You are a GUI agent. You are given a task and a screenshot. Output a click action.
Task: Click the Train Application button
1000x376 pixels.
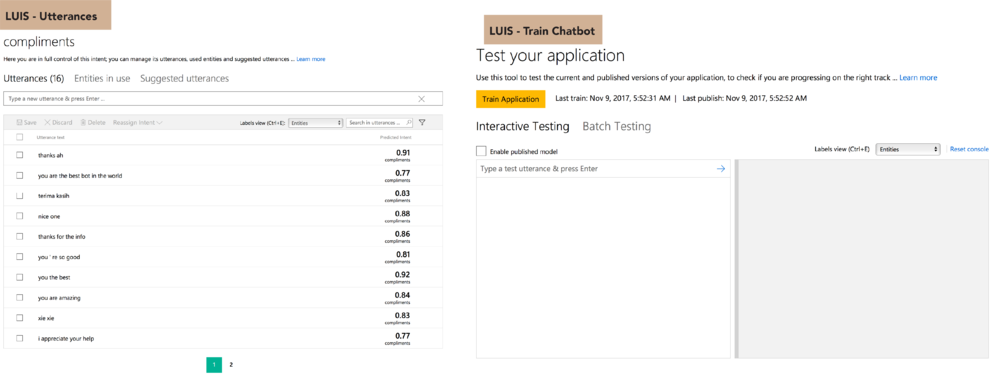[511, 99]
